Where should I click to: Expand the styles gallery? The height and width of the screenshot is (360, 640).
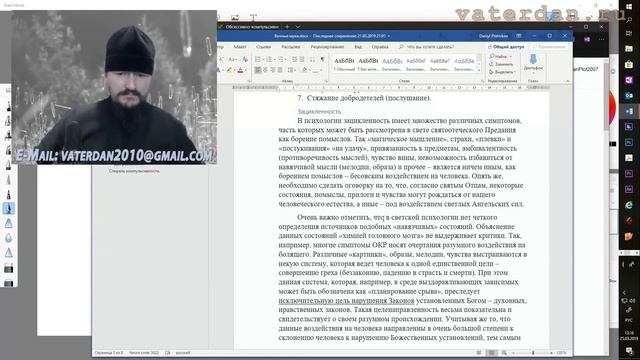point(479,70)
